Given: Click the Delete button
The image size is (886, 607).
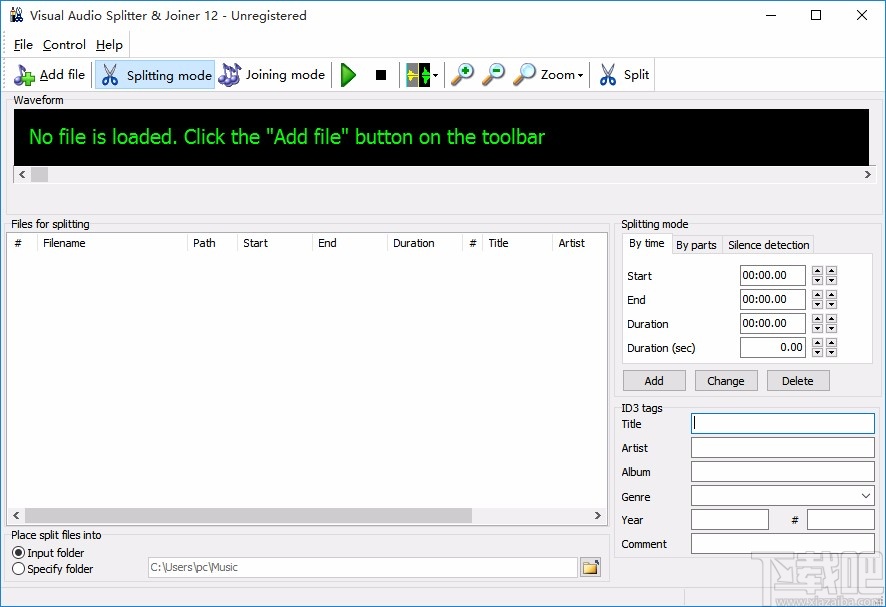Looking at the screenshot, I should pos(798,381).
